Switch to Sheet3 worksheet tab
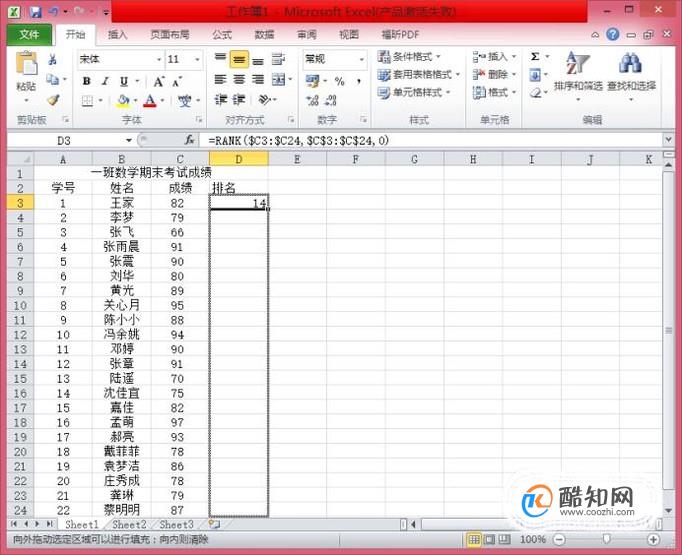682x555 pixels. [x=176, y=525]
